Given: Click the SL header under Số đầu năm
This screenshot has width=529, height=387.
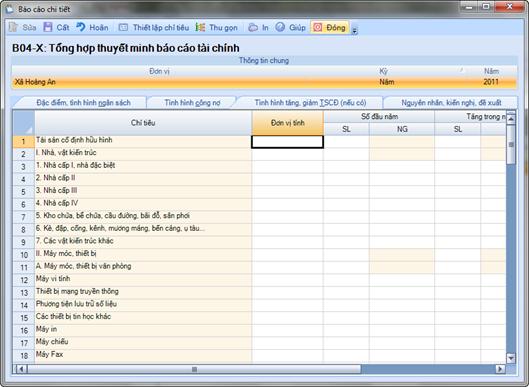Looking at the screenshot, I should click(346, 129).
